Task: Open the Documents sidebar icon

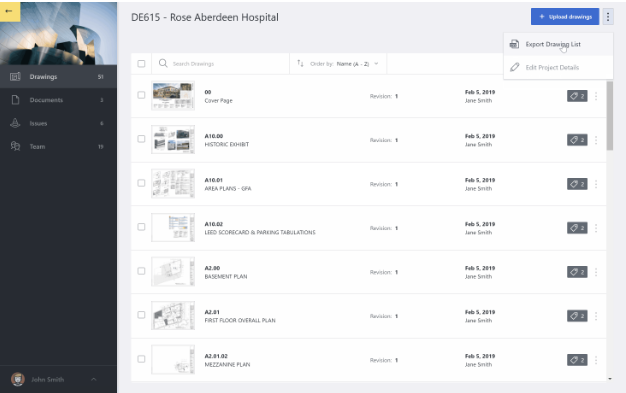Action: [x=15, y=100]
